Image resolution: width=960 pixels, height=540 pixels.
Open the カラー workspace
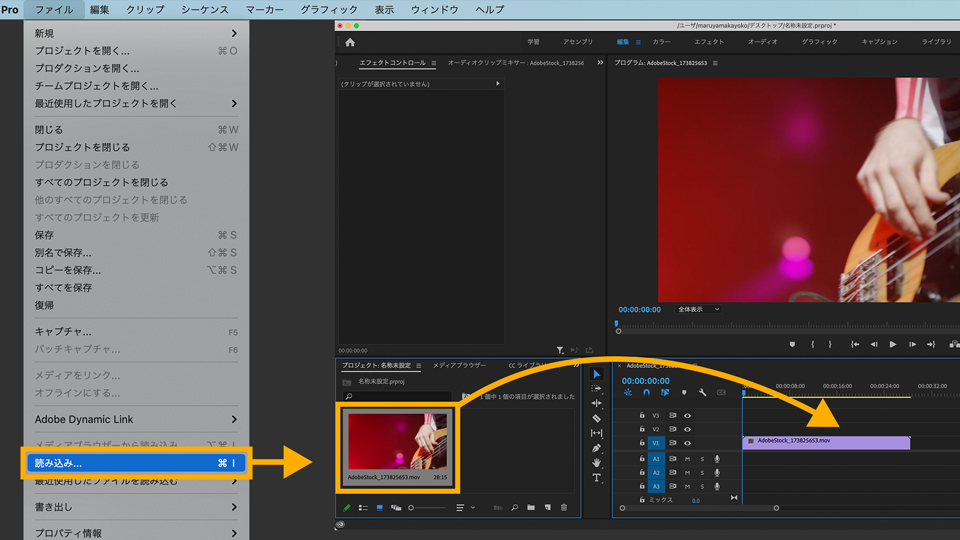point(661,42)
